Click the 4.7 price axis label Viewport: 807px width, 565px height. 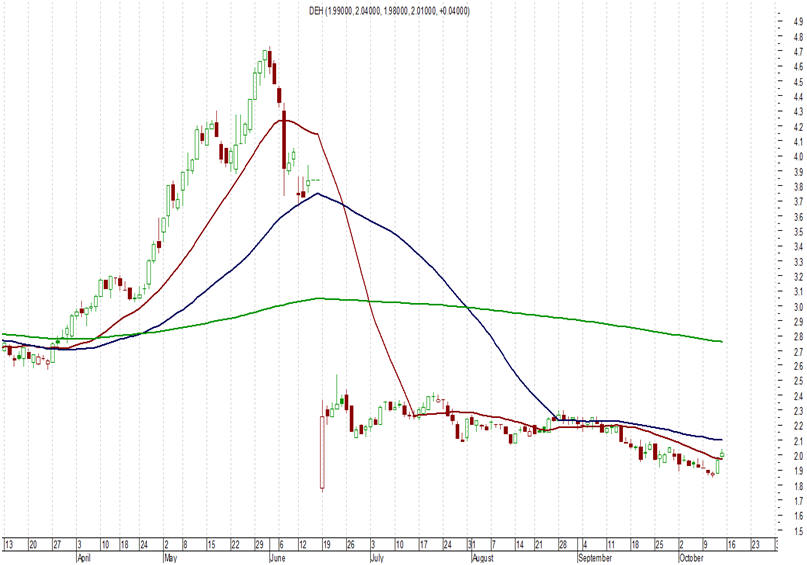pyautogui.click(x=798, y=52)
